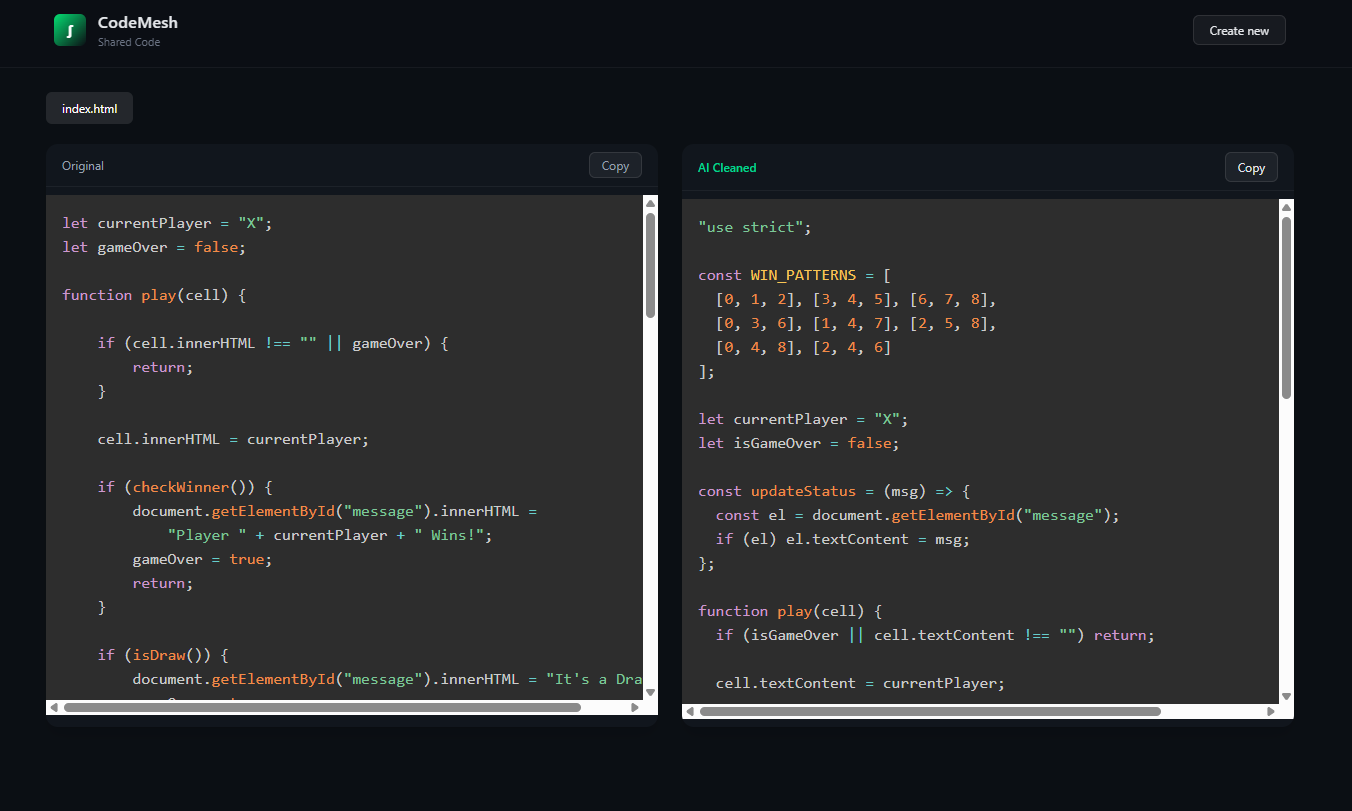
Task: Click the right arrow of AI Cleaned horizontal scrollbar
Action: [x=1271, y=711]
